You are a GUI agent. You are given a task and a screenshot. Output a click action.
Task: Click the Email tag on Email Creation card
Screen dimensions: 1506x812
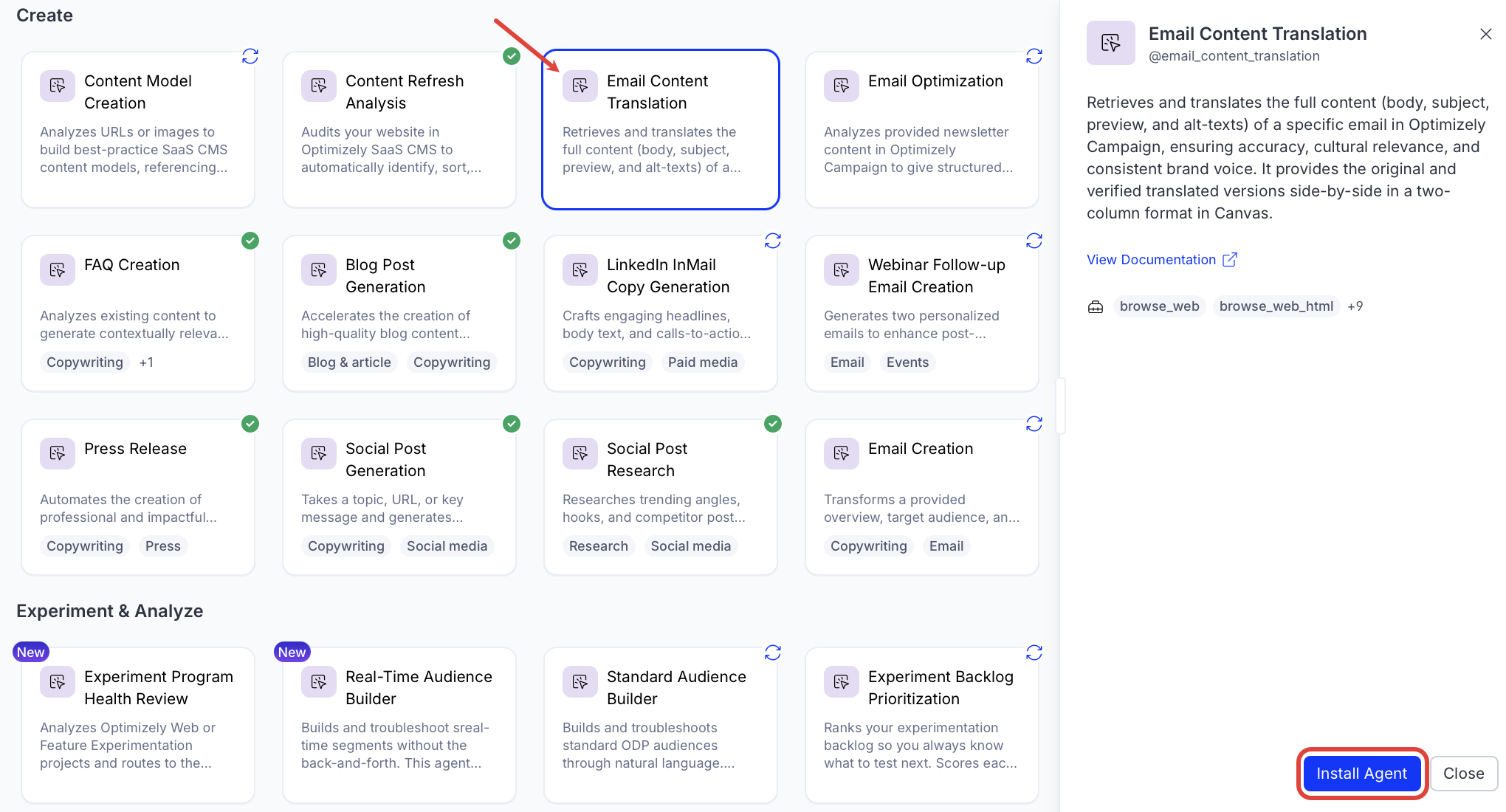coord(946,546)
